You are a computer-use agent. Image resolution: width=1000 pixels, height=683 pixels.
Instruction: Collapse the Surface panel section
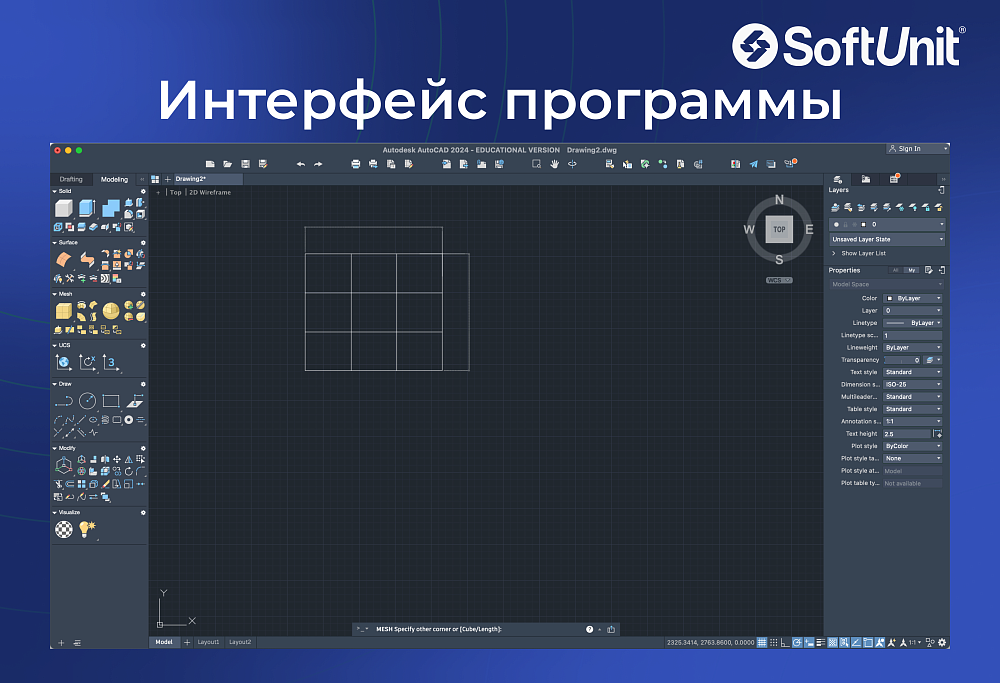pyautogui.click(x=54, y=242)
